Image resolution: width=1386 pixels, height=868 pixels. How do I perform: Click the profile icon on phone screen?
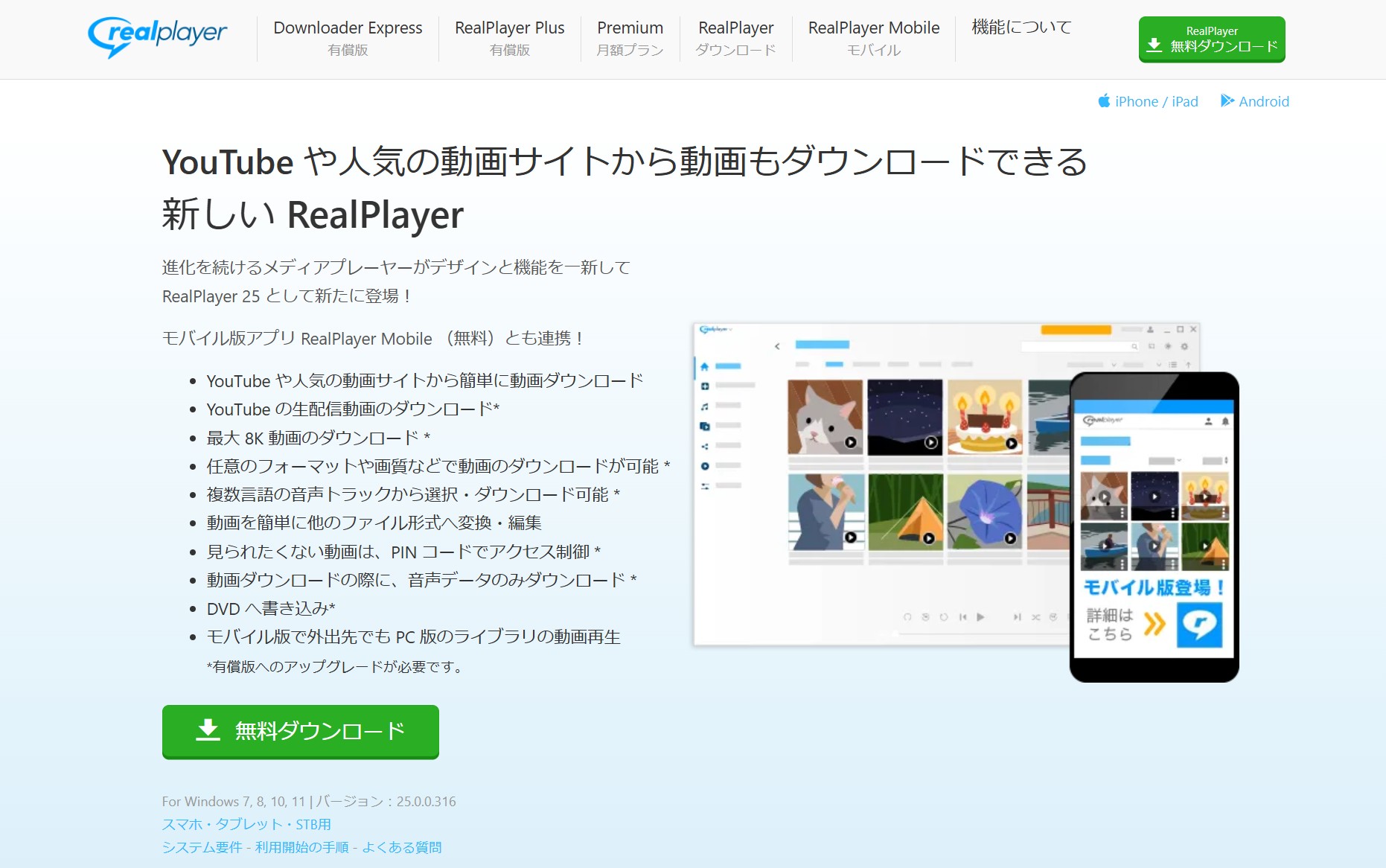pyautogui.click(x=1208, y=421)
